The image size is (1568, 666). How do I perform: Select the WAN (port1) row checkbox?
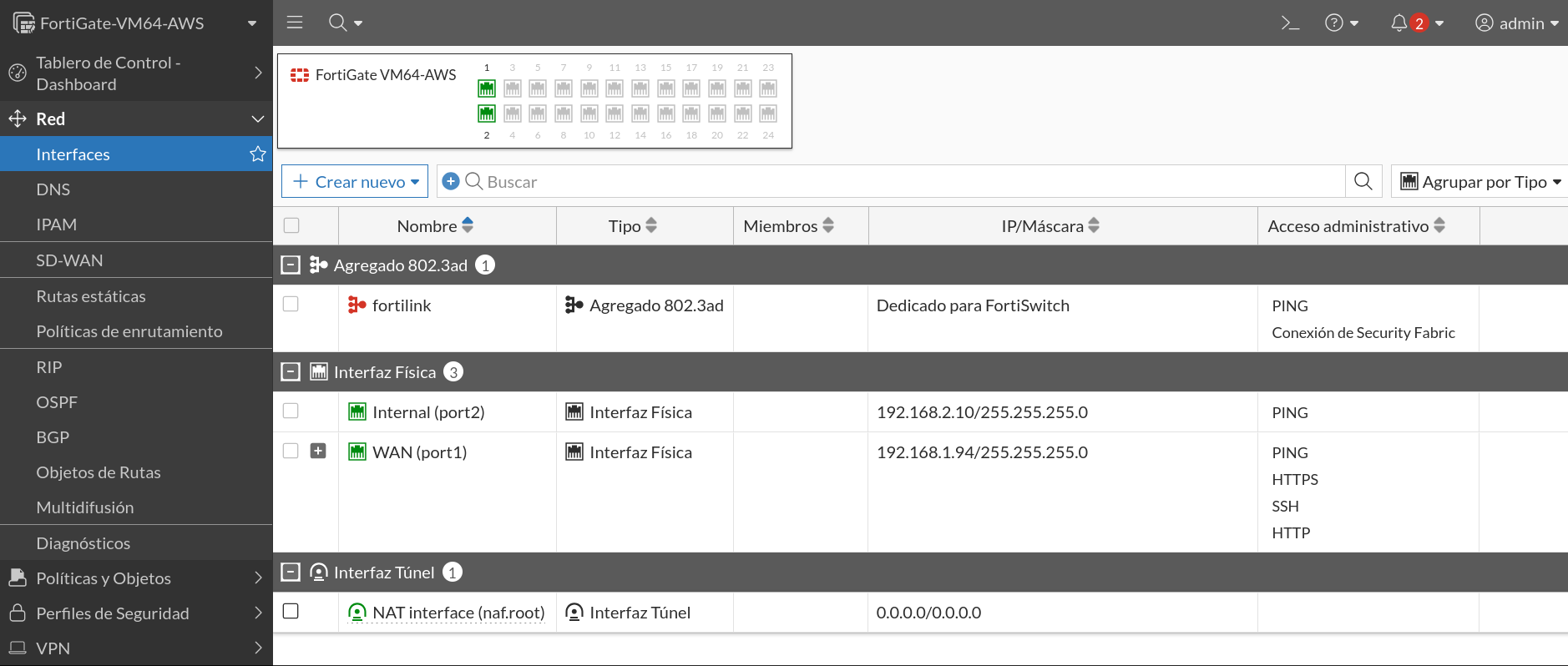click(x=291, y=452)
